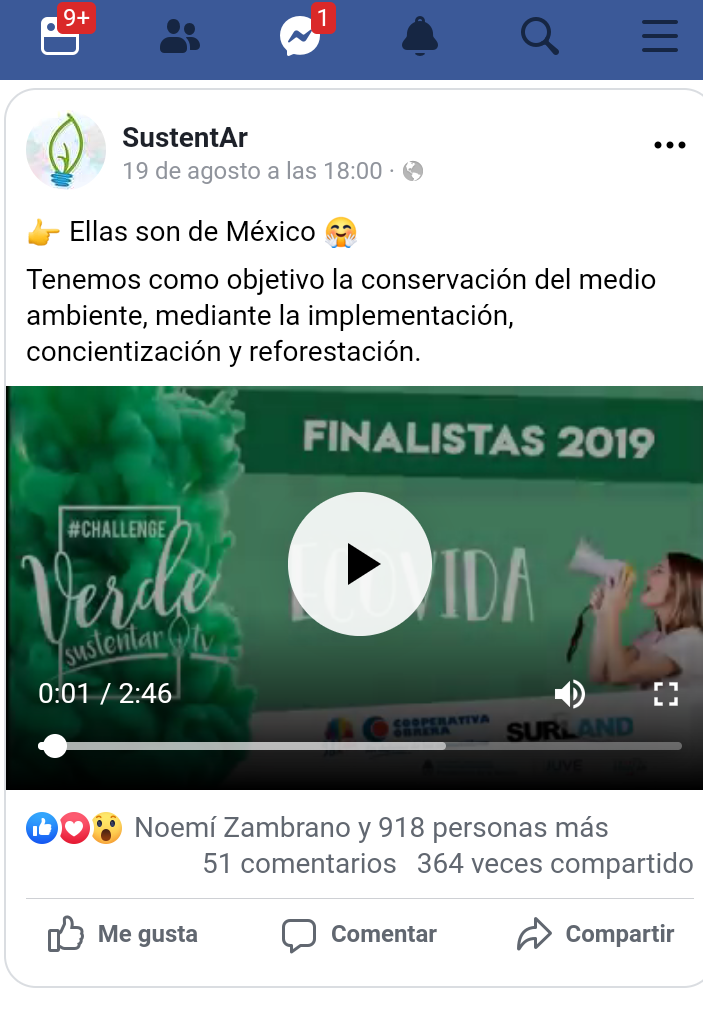Screen dimensions: 703x1013
Task: Click the Comentar button
Action: coord(359,934)
